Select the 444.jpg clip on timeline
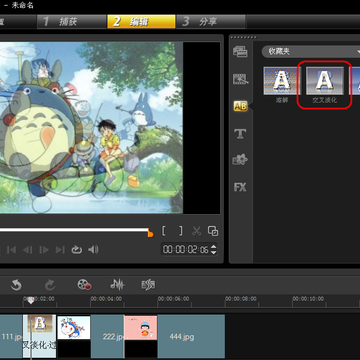This screenshot has width=360, height=360. (x=191, y=336)
